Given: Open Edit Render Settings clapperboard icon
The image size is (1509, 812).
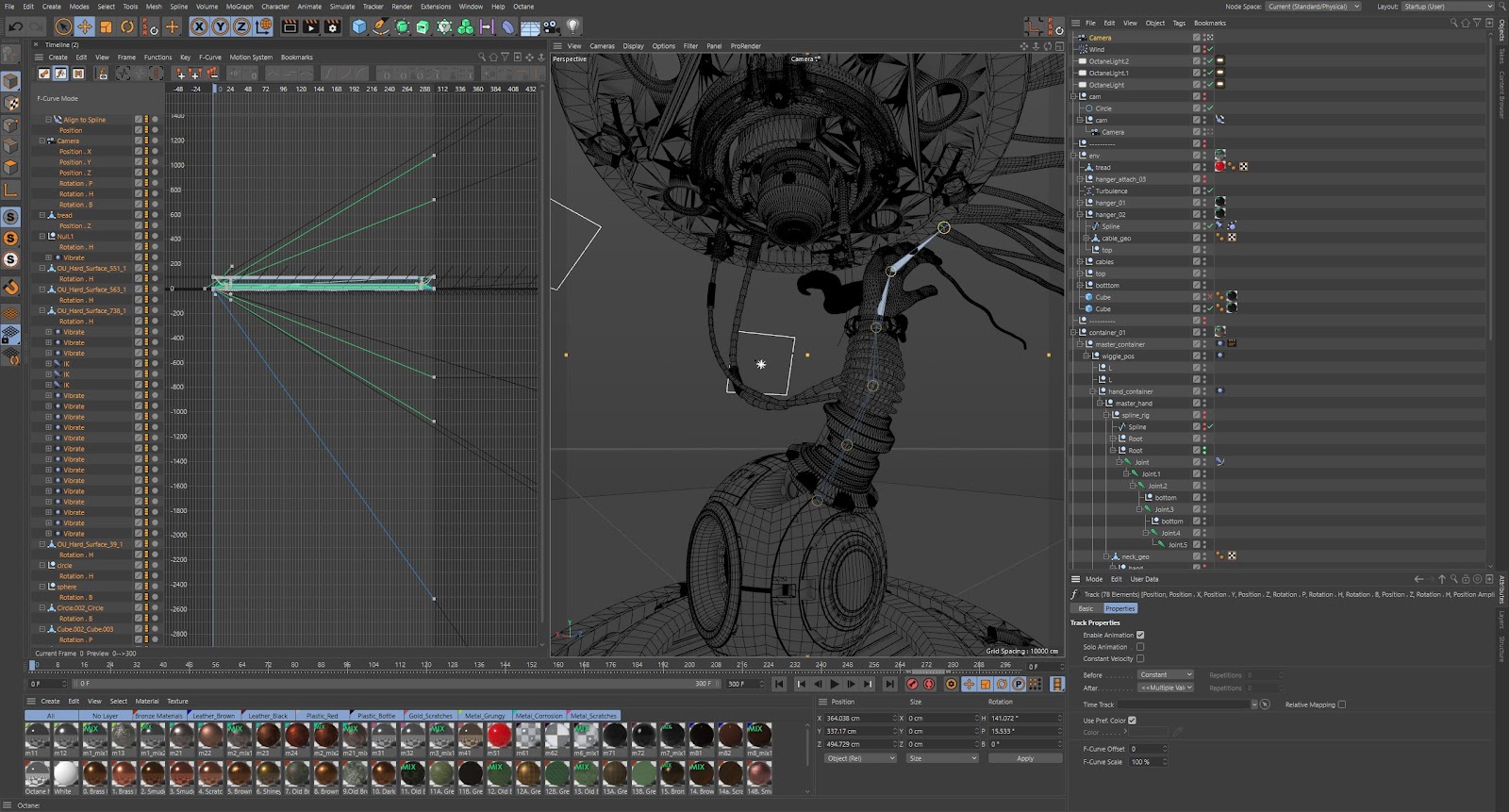Looking at the screenshot, I should pyautogui.click(x=332, y=26).
